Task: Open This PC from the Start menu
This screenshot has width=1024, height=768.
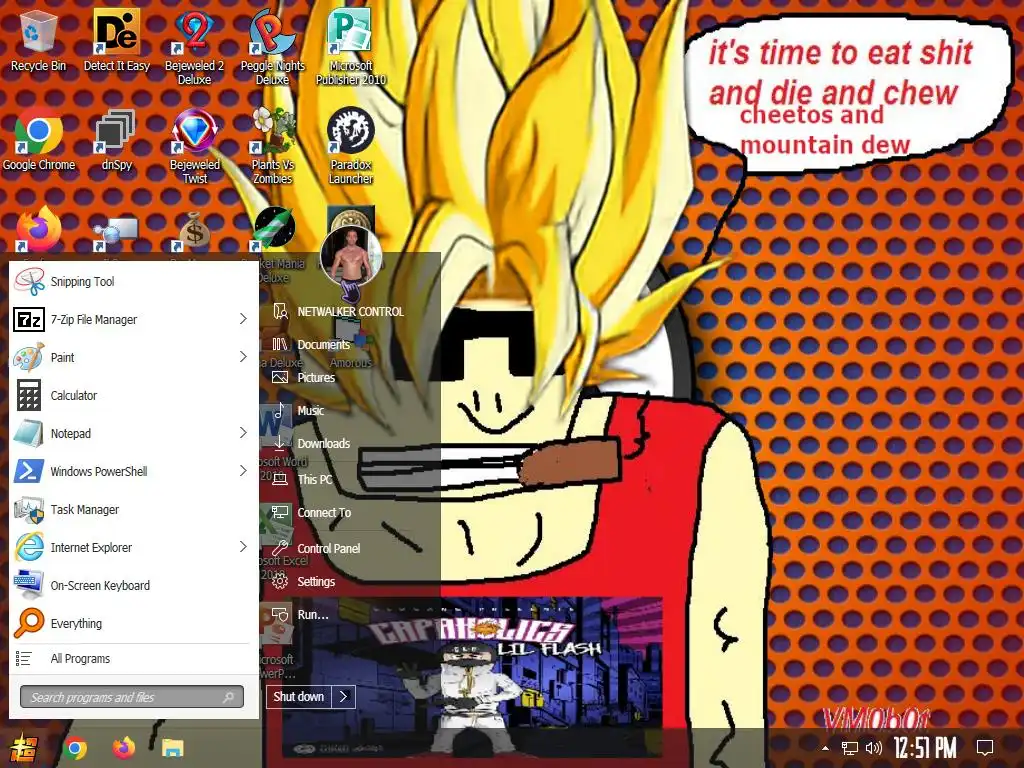Action: point(315,479)
